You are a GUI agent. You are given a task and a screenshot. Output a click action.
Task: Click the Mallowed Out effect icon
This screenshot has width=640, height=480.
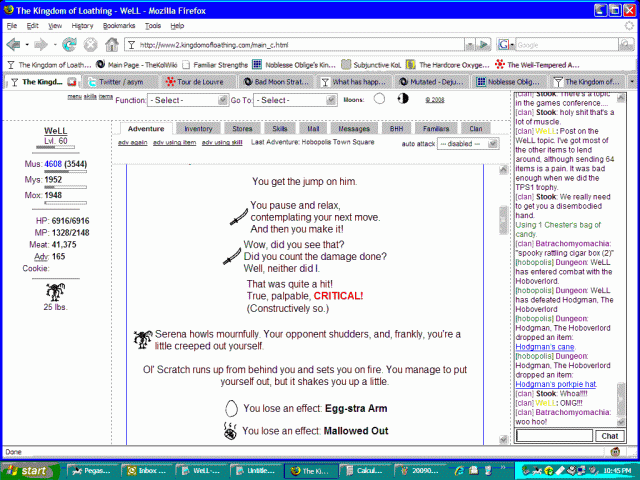coord(232,431)
